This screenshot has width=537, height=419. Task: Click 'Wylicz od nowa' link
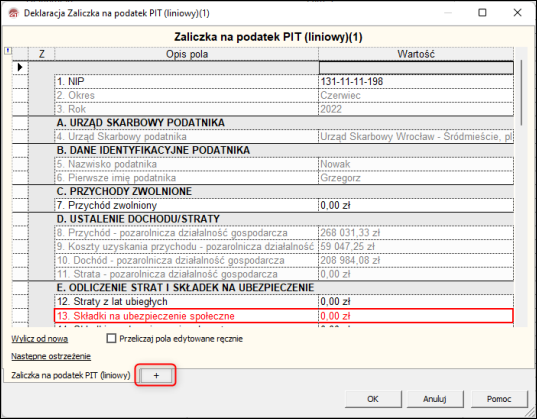click(x=39, y=339)
